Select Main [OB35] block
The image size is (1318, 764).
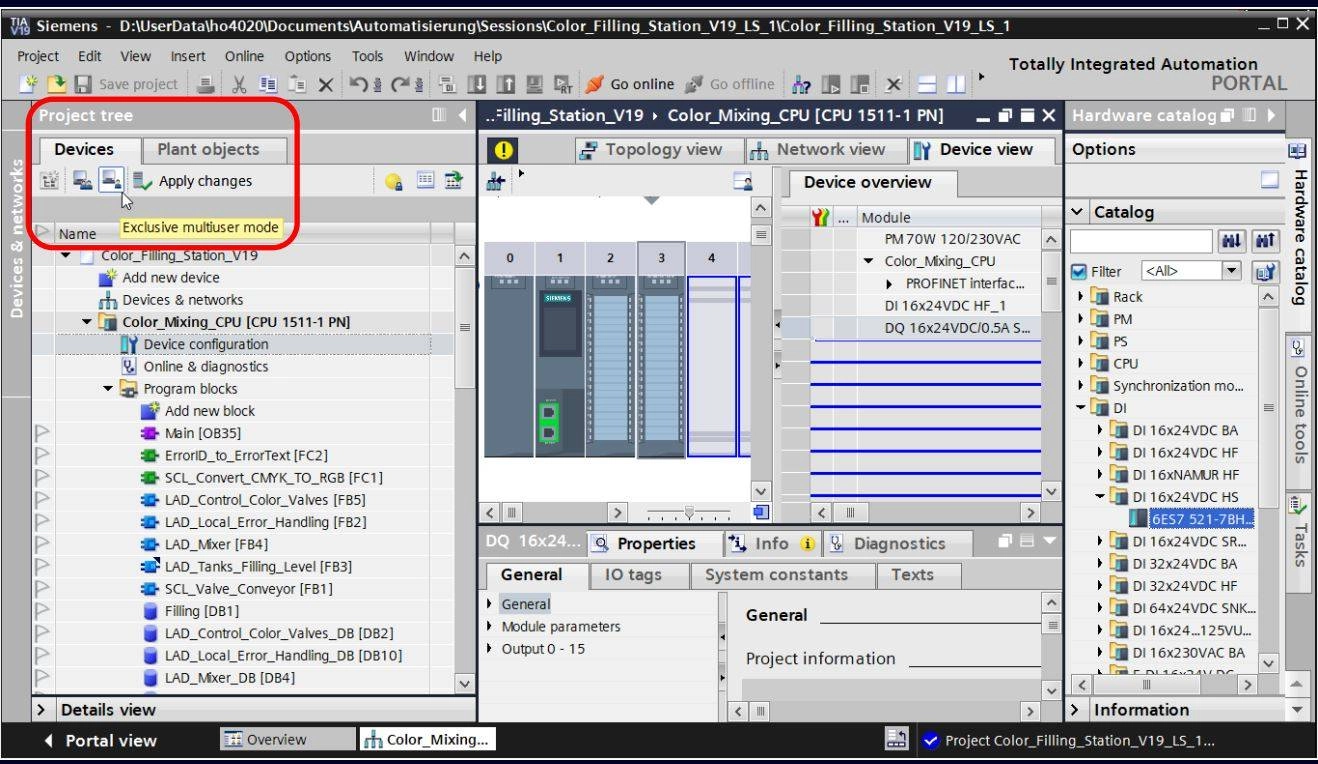(x=192, y=433)
